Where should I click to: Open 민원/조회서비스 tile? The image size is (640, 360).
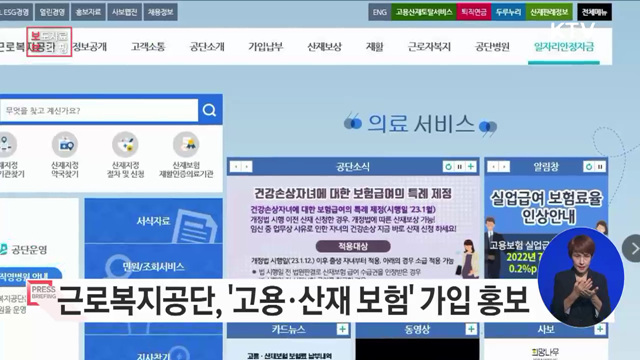(x=153, y=266)
